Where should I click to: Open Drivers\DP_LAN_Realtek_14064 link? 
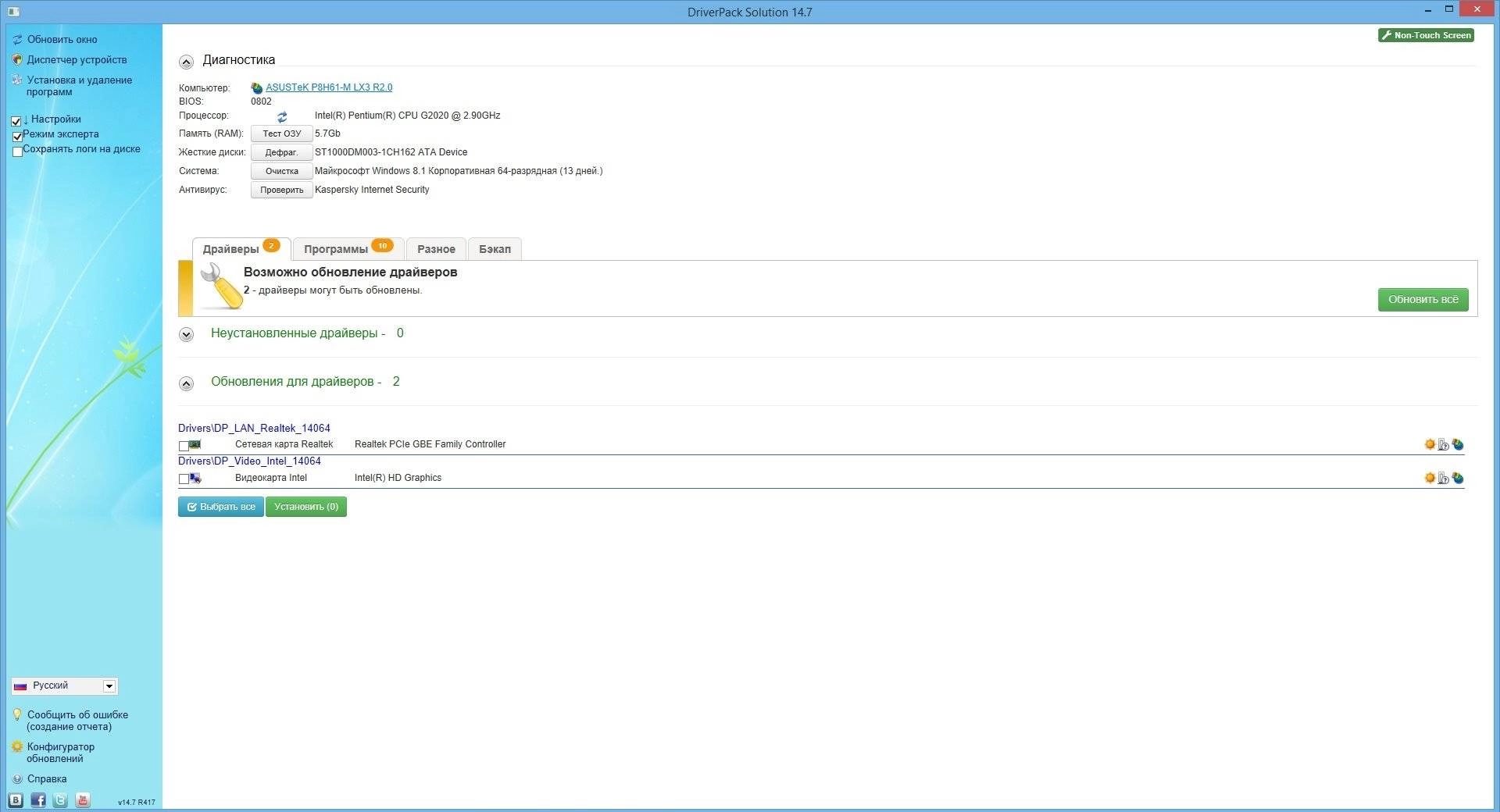[x=254, y=428]
